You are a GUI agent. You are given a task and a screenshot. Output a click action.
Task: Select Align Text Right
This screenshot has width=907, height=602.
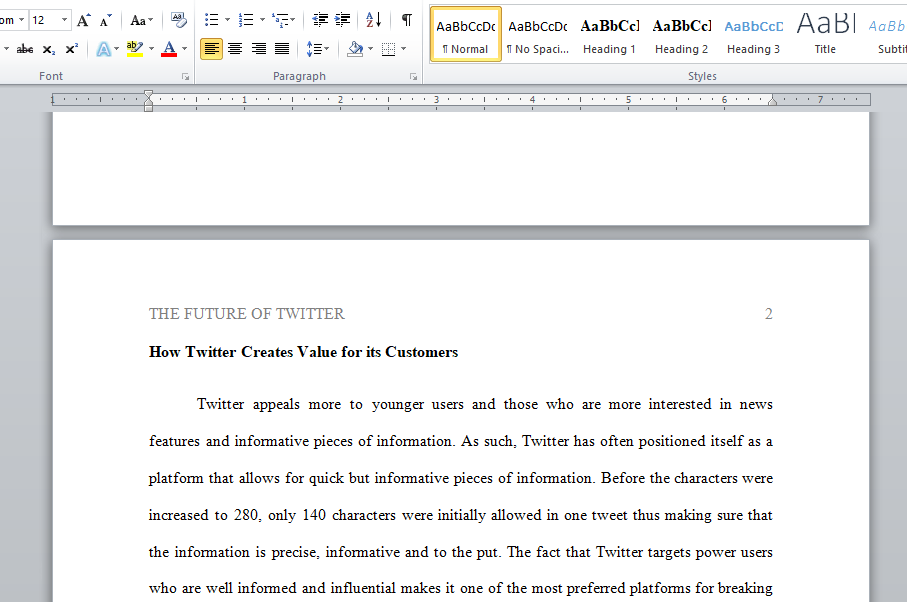pyautogui.click(x=259, y=49)
